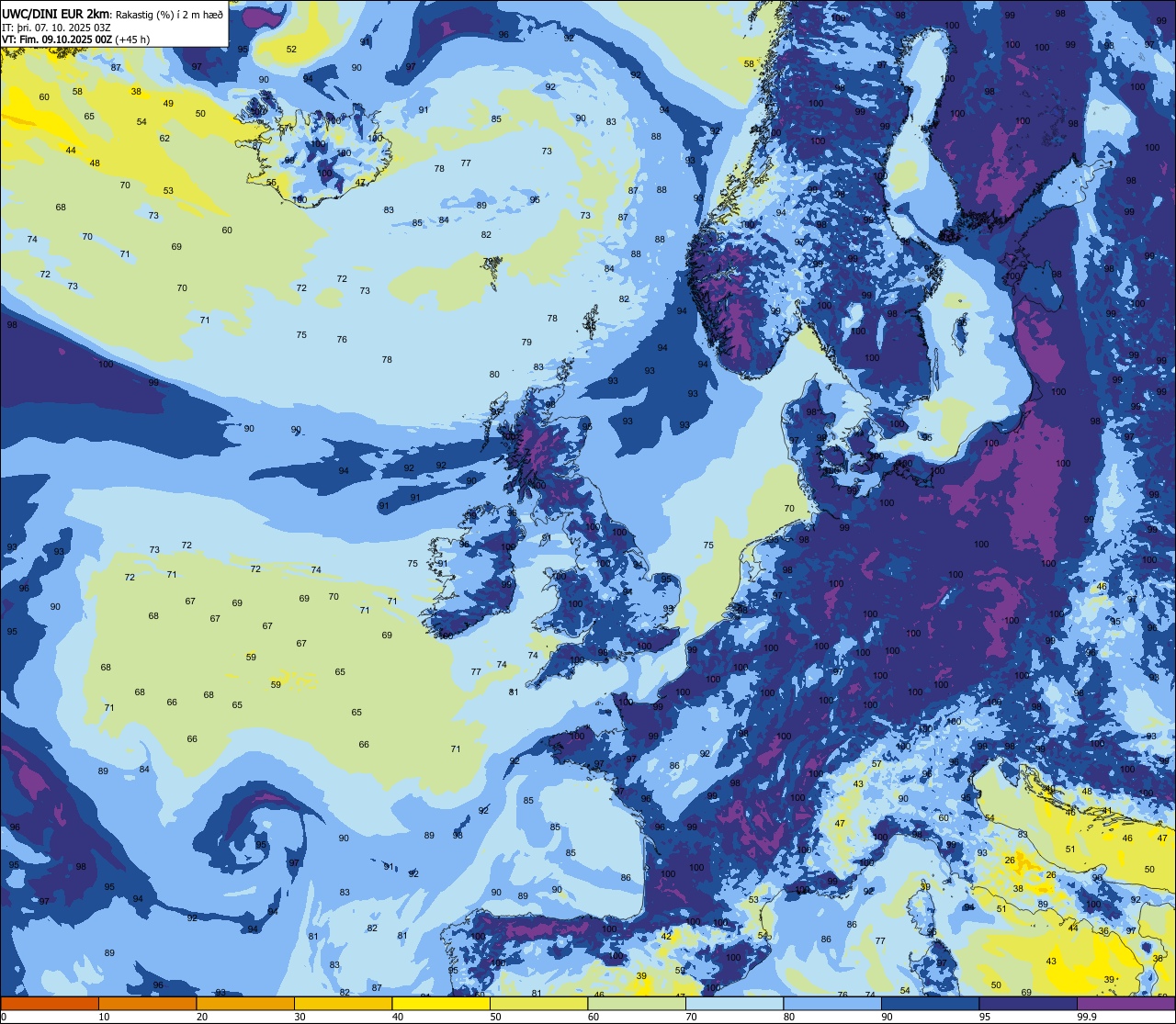Image resolution: width=1176 pixels, height=1024 pixels.
Task: Click the 70–80 % light blue legend swatch
Action: pyautogui.click(x=735, y=1004)
